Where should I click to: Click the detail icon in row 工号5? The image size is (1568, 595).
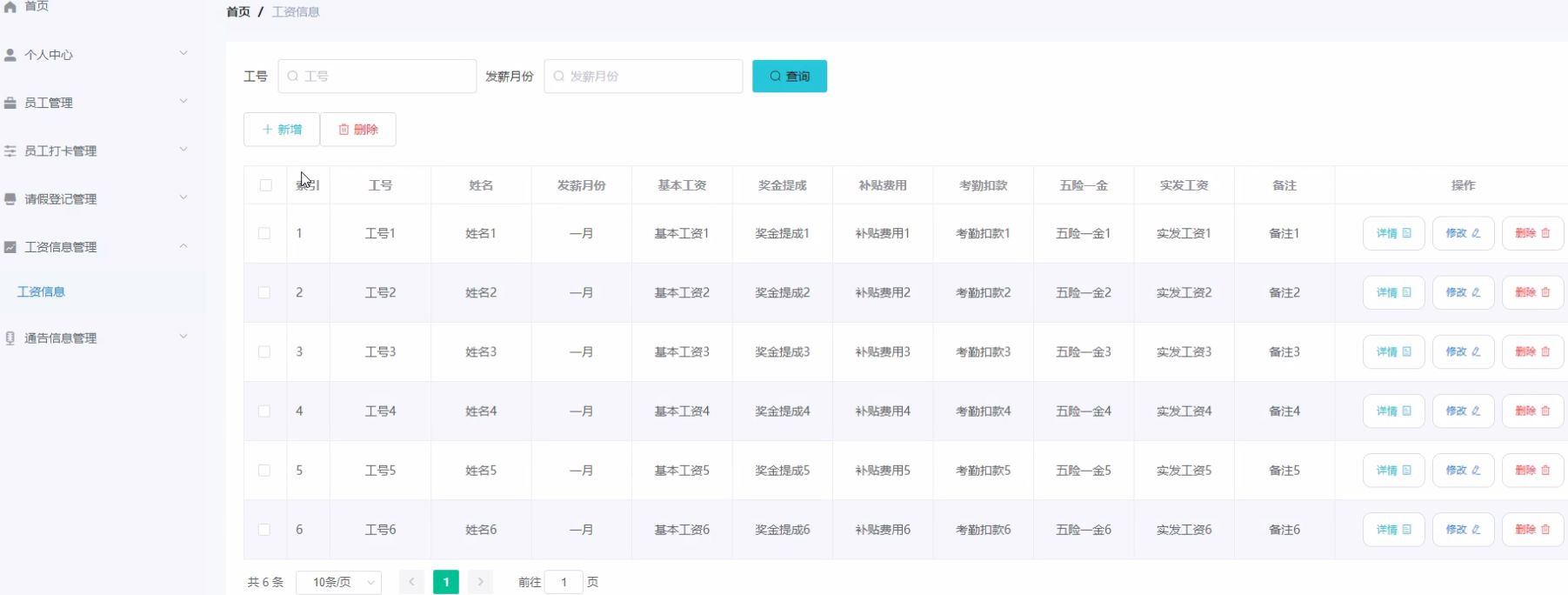point(1406,470)
